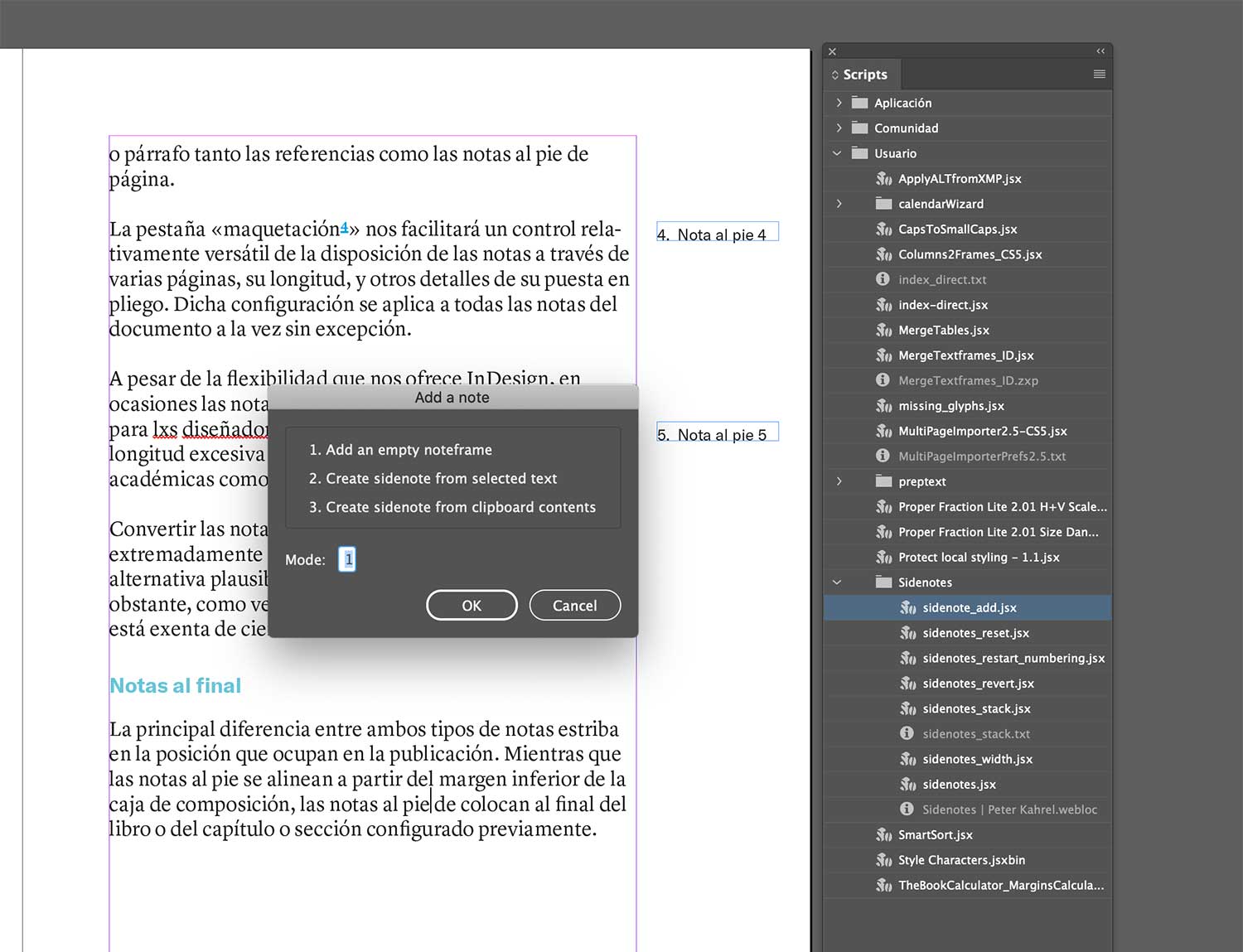Cancel the Add a note dialog
The image size is (1243, 952).
click(x=574, y=606)
